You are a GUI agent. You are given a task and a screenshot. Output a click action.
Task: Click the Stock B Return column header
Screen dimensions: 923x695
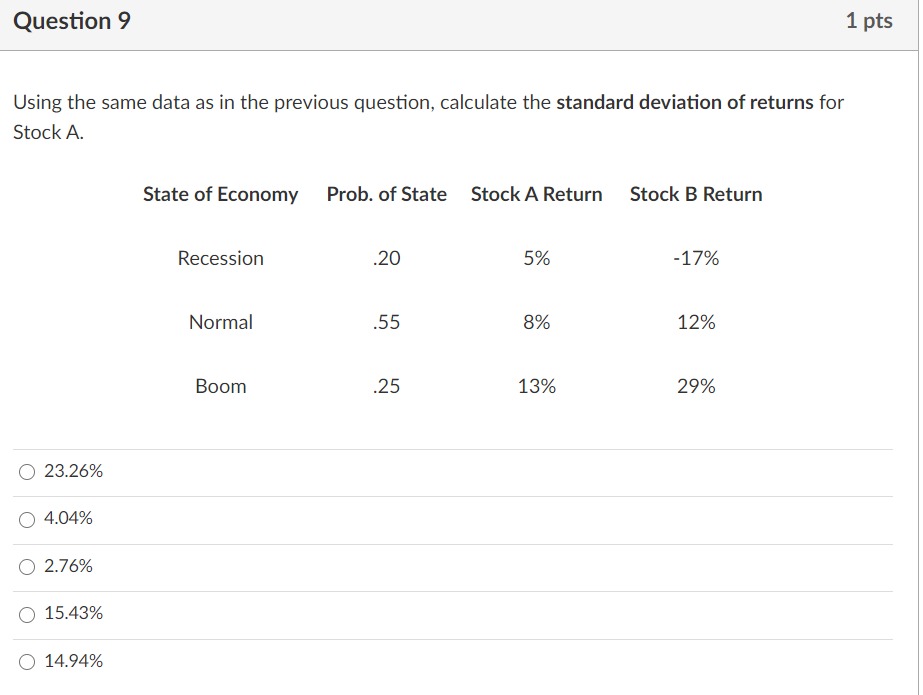pos(696,194)
